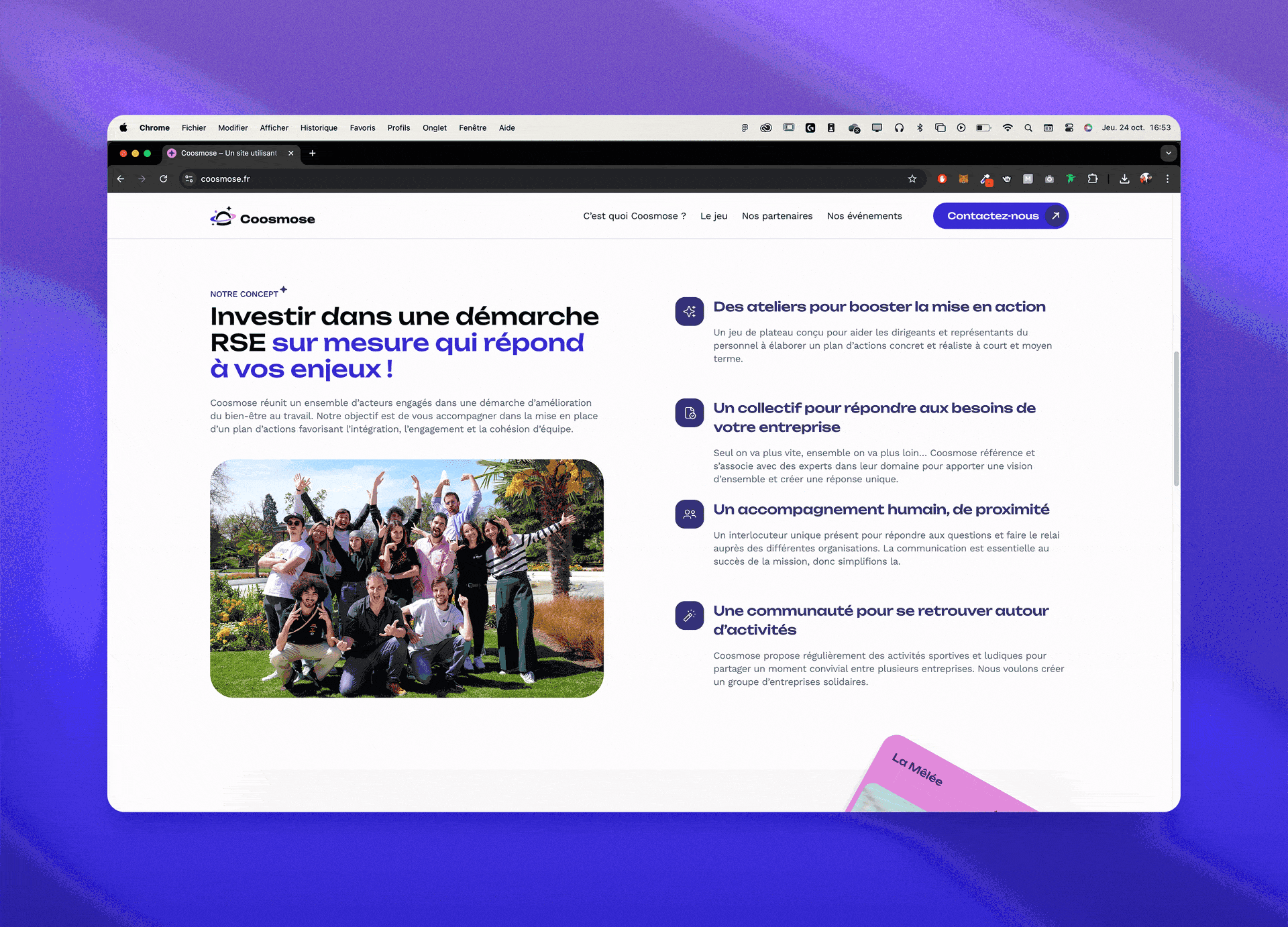Click the Coosmose planet logo in header

[223, 217]
